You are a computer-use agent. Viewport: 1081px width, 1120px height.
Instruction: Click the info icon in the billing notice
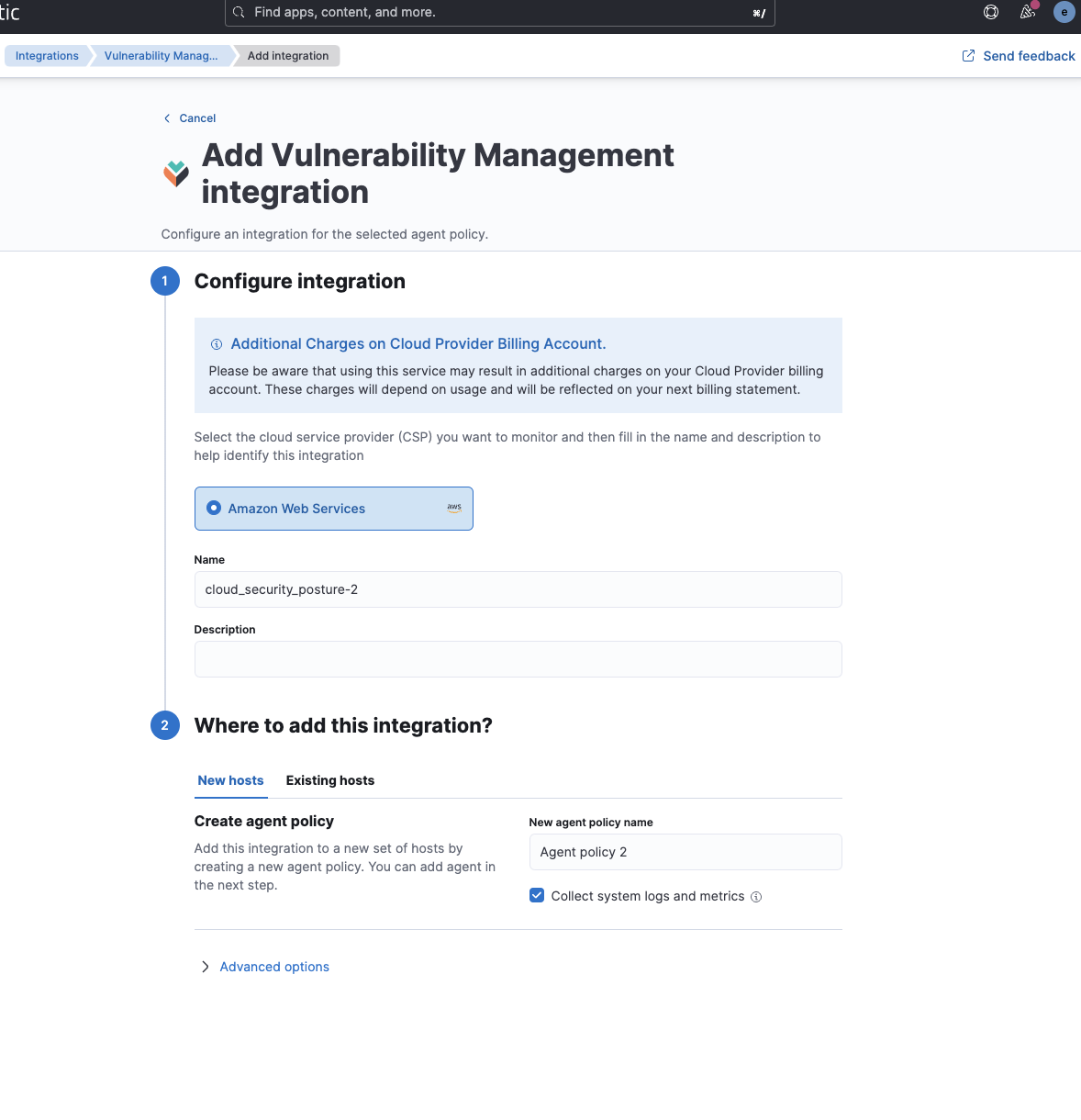tap(217, 344)
